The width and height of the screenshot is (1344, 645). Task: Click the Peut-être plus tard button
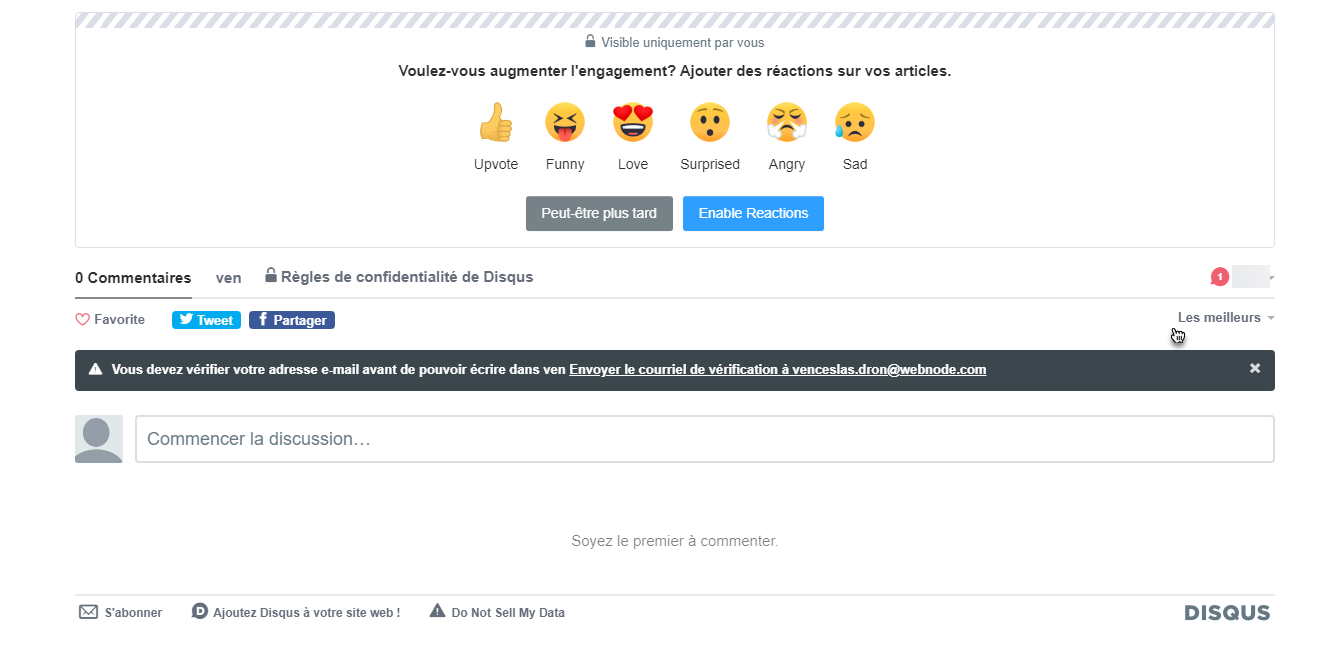point(599,214)
